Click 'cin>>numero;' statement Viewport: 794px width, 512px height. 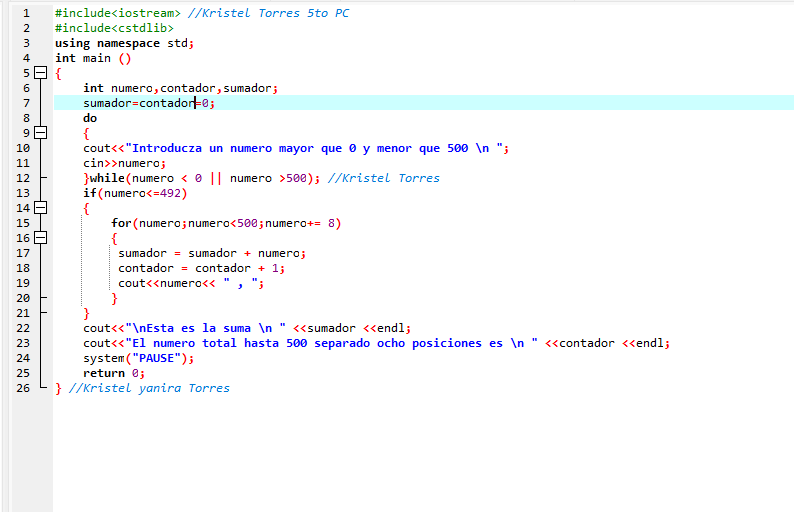click(125, 163)
